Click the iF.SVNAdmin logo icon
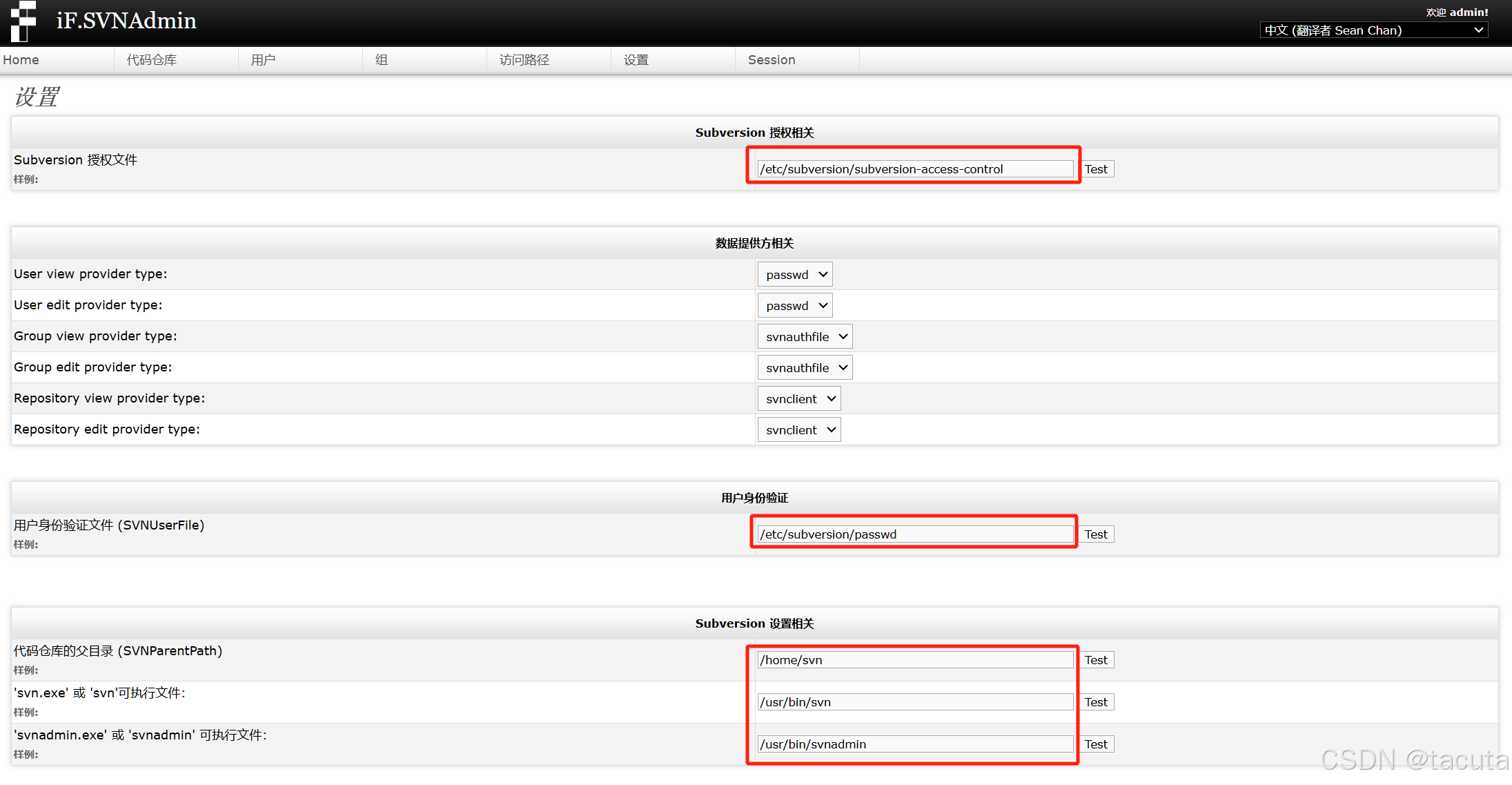 (23, 21)
